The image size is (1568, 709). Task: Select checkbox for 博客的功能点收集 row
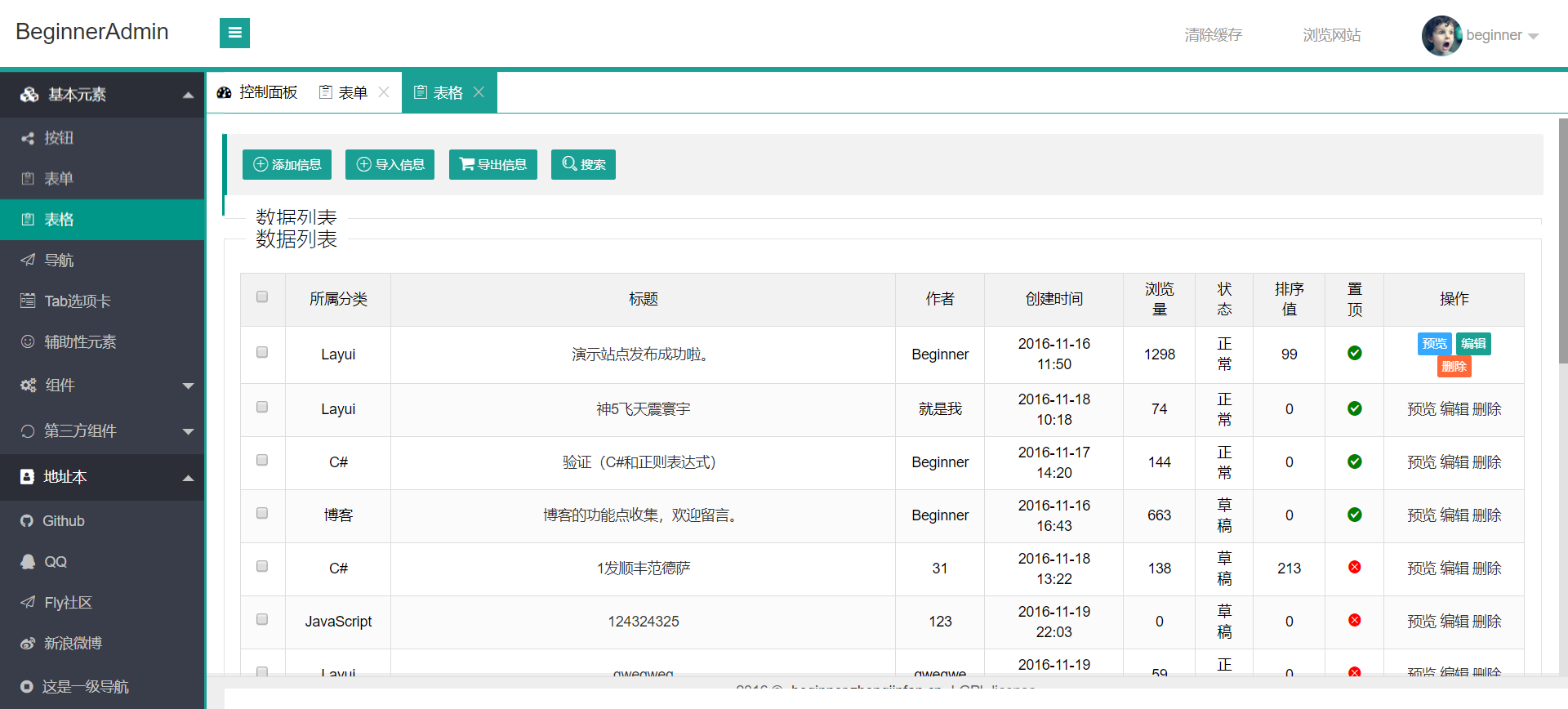pyautogui.click(x=262, y=513)
